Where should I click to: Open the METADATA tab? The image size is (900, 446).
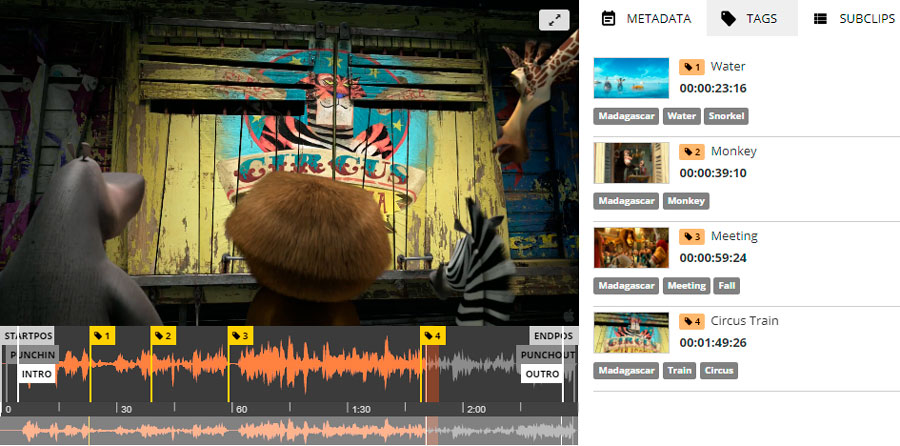(646, 18)
